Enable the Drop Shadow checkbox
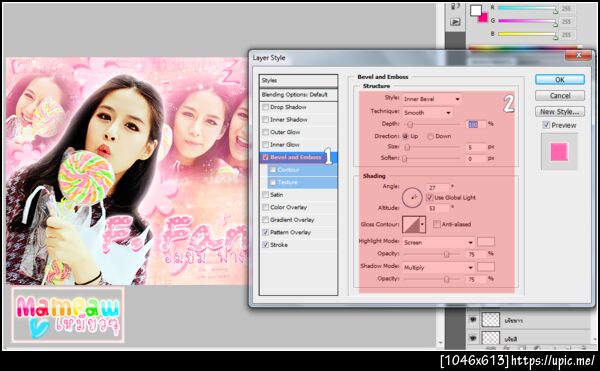This screenshot has height=371, width=600. pyautogui.click(x=266, y=107)
